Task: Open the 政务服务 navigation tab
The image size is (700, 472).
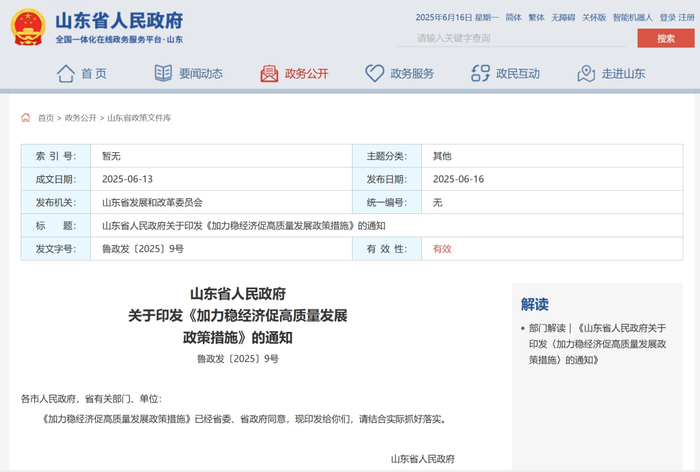Action: 411,73
